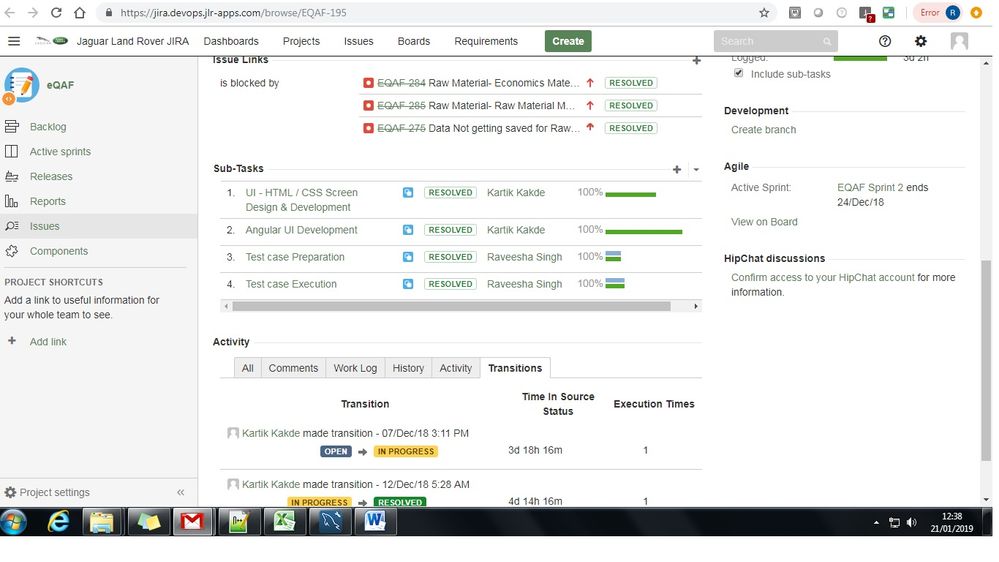Click the plus icon beside Add link
The width and height of the screenshot is (999, 562).
click(11, 341)
